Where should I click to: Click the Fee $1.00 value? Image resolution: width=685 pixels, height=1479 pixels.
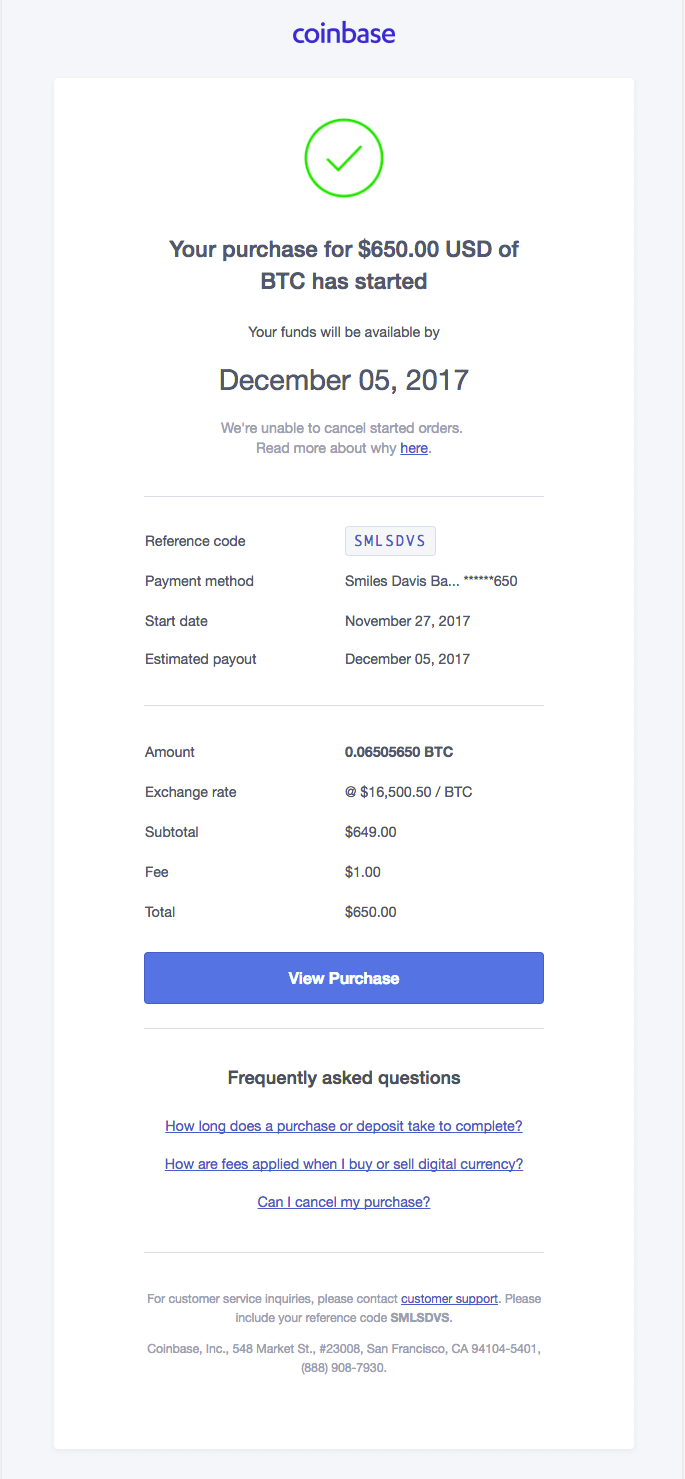pos(363,872)
